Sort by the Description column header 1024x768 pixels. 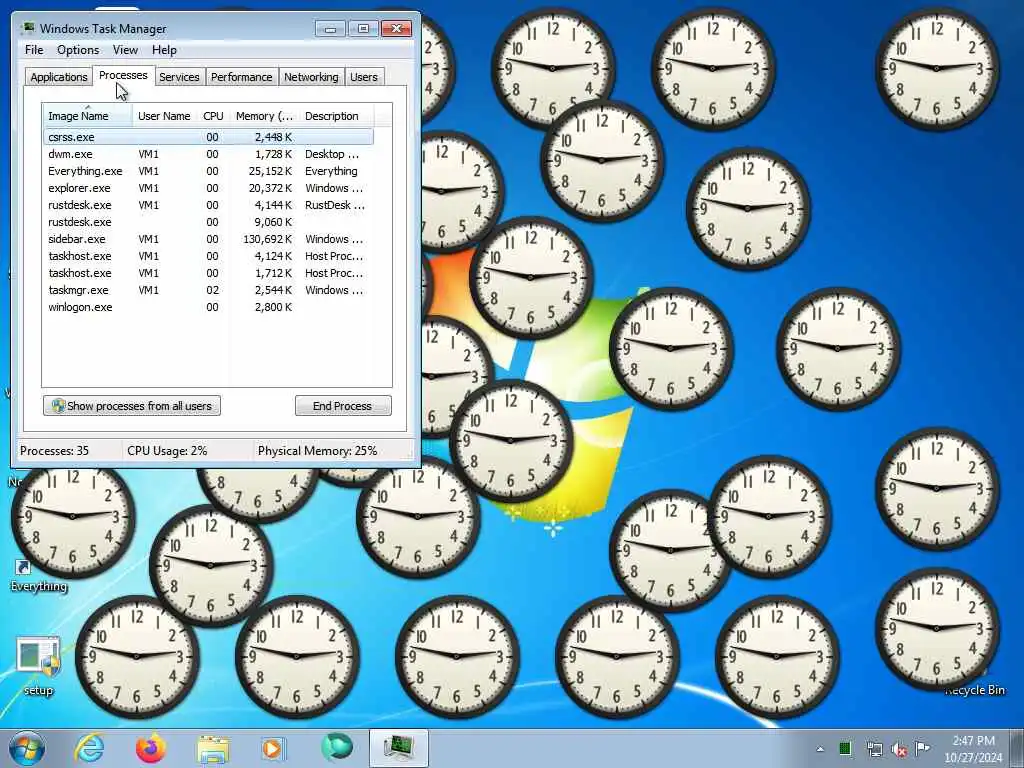pyautogui.click(x=336, y=116)
